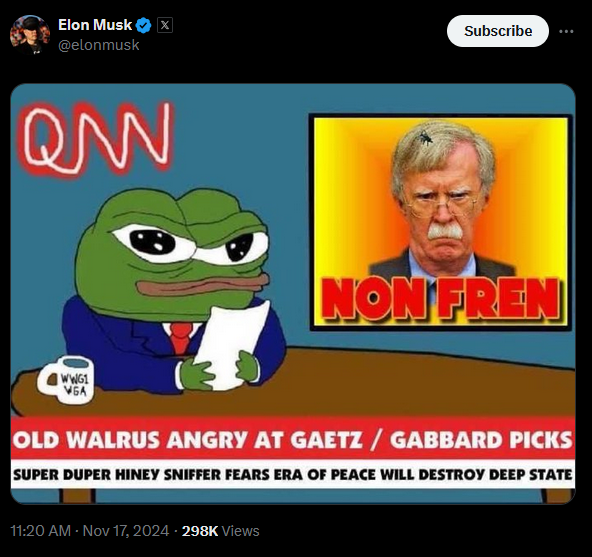Click the frog's red necktie
Viewport: 592px width, 557px height.
coord(181,337)
